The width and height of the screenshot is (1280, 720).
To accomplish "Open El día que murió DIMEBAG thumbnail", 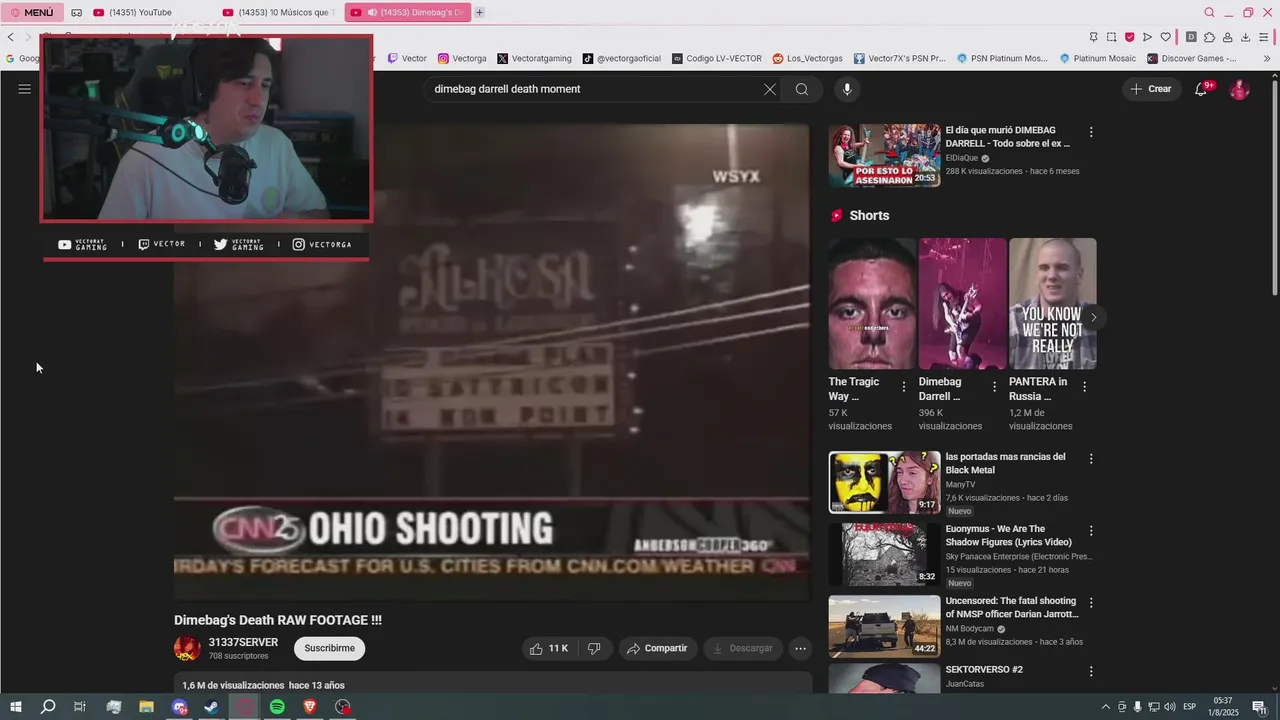I will 884,155.
